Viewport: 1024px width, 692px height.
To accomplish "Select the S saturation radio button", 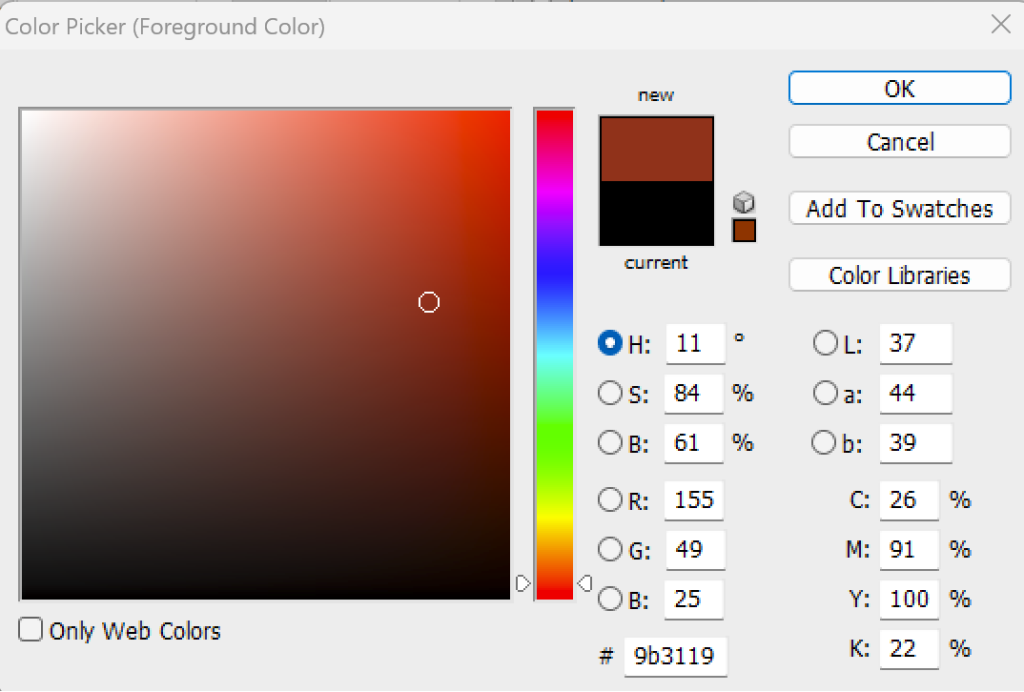I will (610, 393).
